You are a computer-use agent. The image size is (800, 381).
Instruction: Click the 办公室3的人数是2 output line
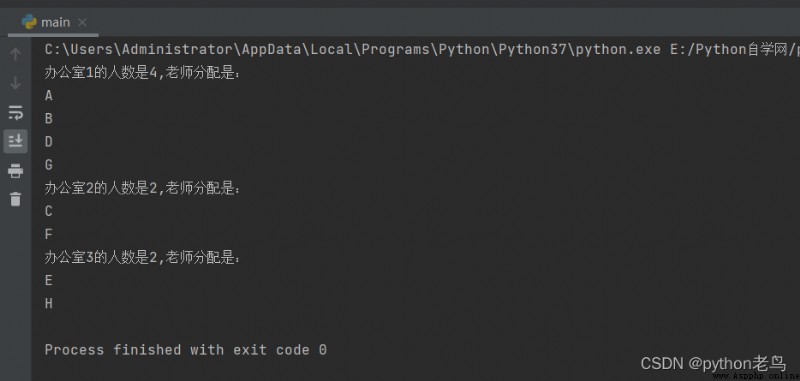(x=142, y=258)
